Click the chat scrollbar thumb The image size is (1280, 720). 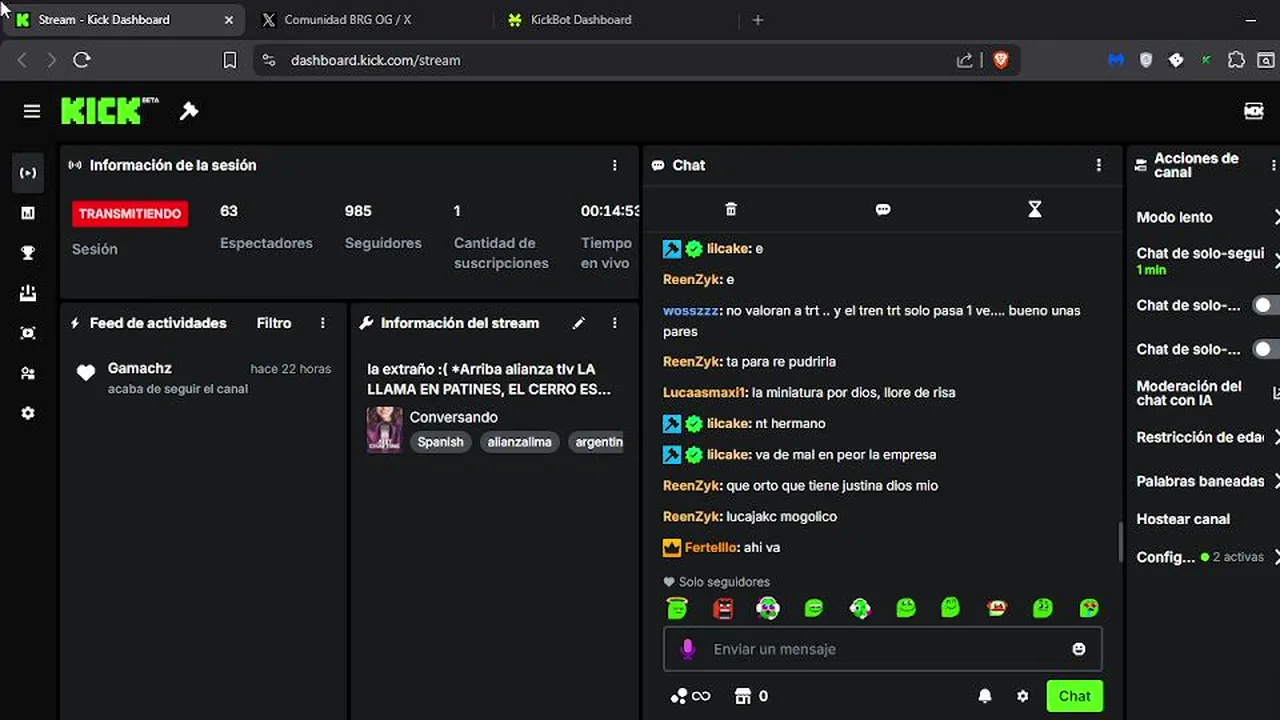point(1120,541)
